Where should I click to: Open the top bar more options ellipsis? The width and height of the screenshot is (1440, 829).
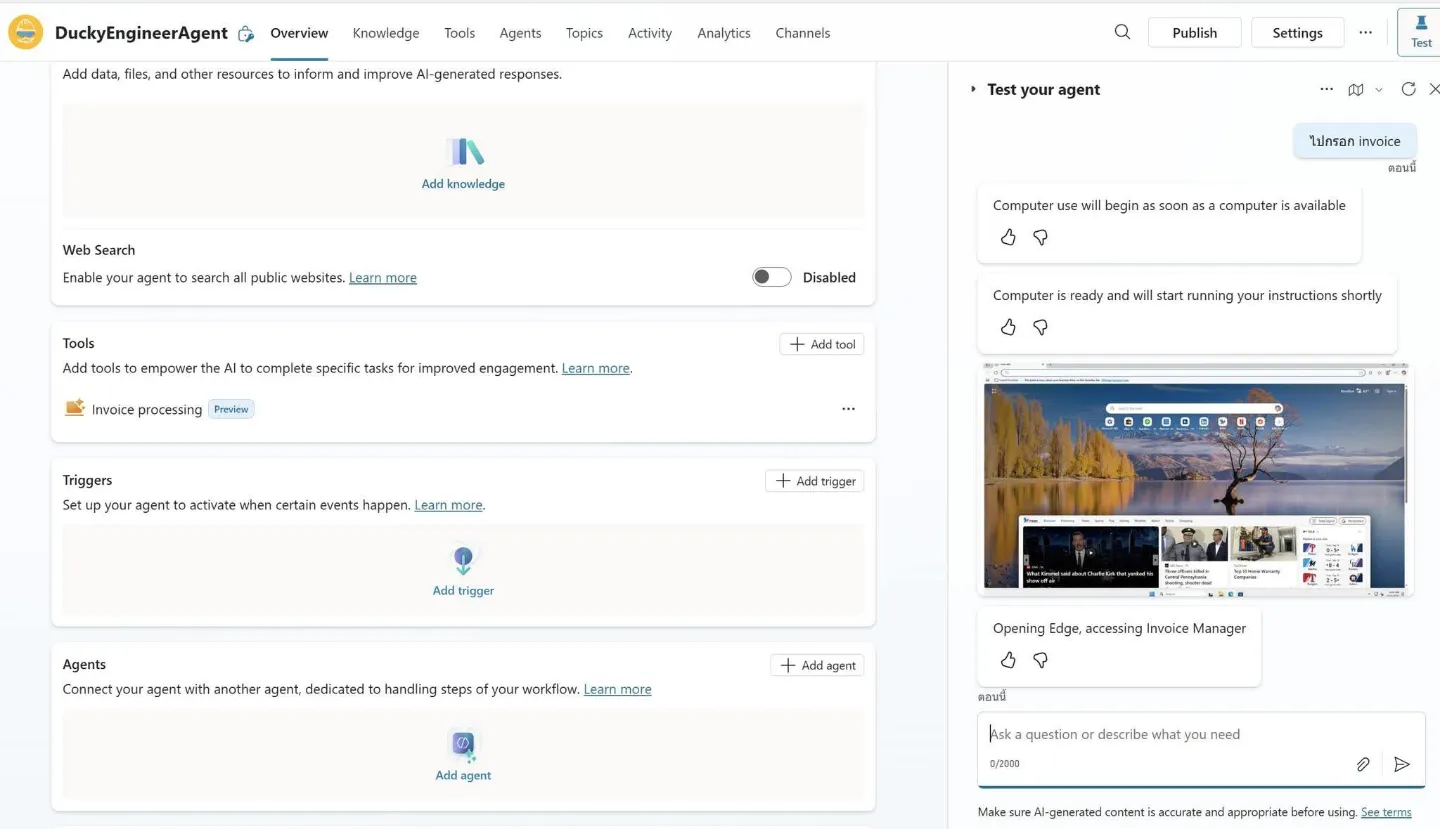1365,32
